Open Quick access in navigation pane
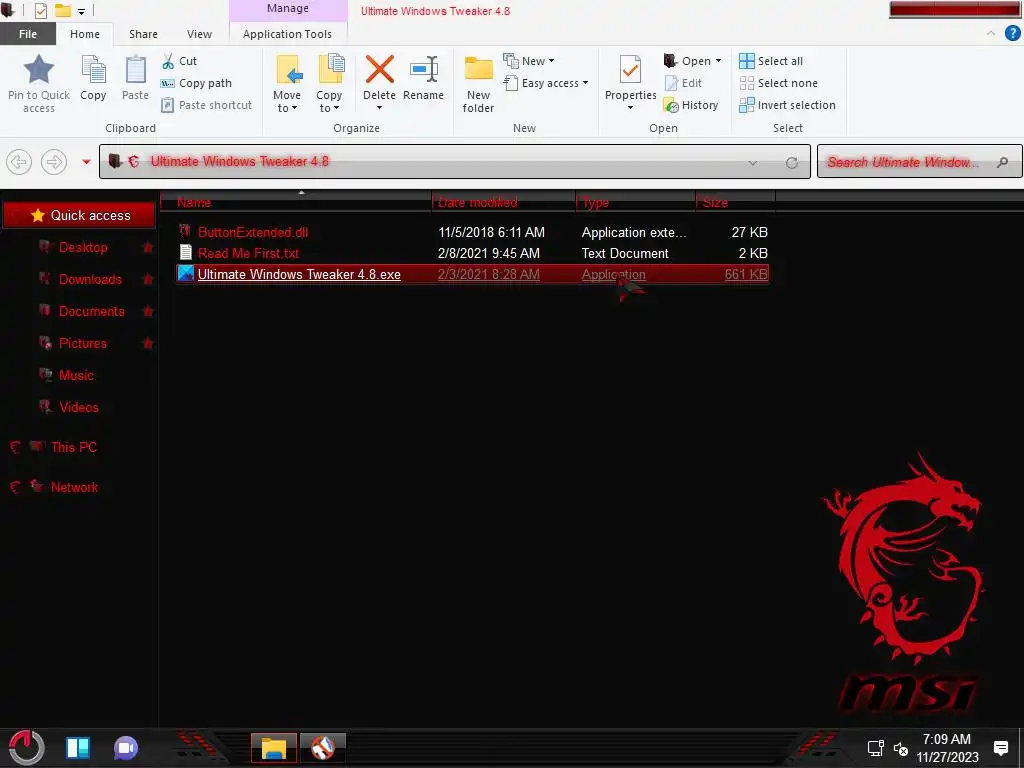Viewport: 1024px width, 768px height. [79, 216]
